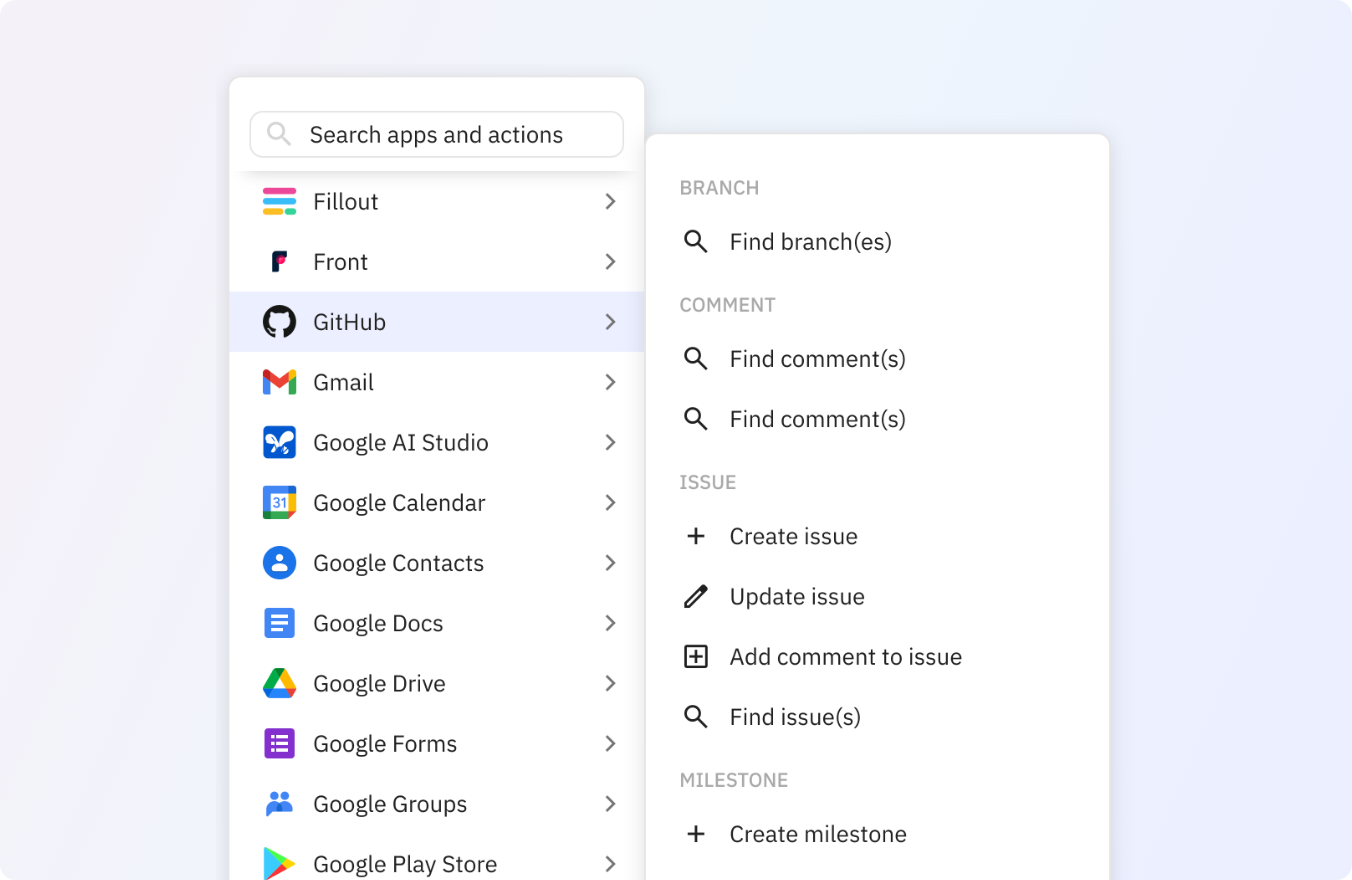
Task: Expand the Google Forms chevron
Action: pos(610,743)
